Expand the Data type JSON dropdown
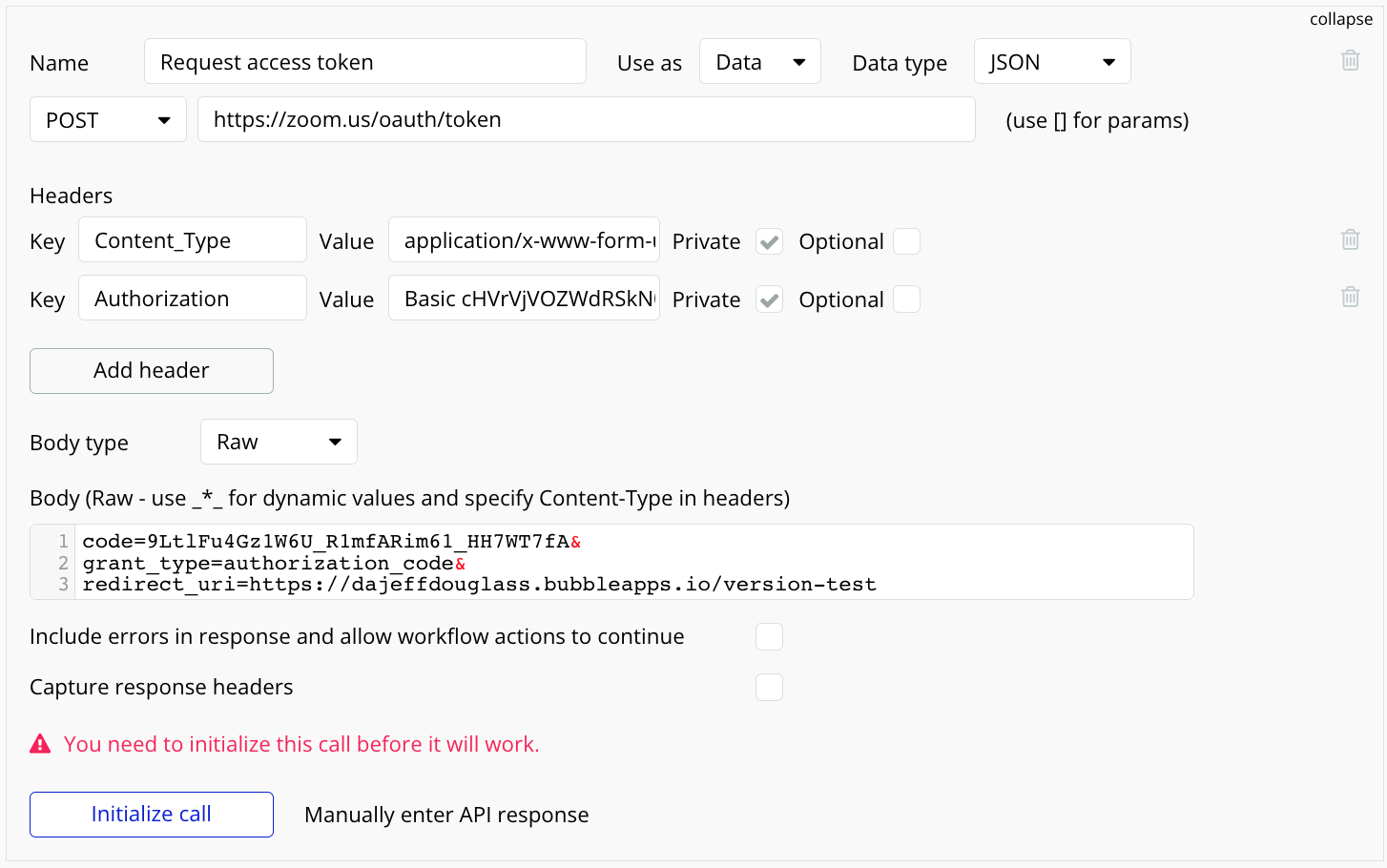This screenshot has width=1387, height=868. [1051, 62]
